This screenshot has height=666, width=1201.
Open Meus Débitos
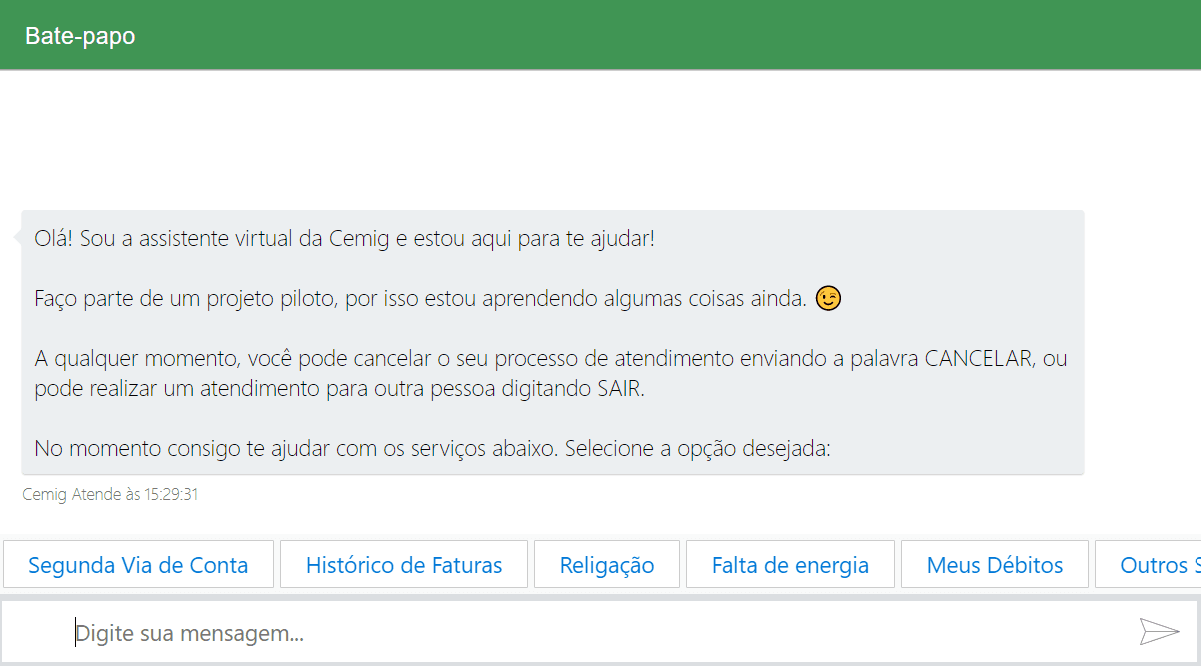(x=994, y=564)
